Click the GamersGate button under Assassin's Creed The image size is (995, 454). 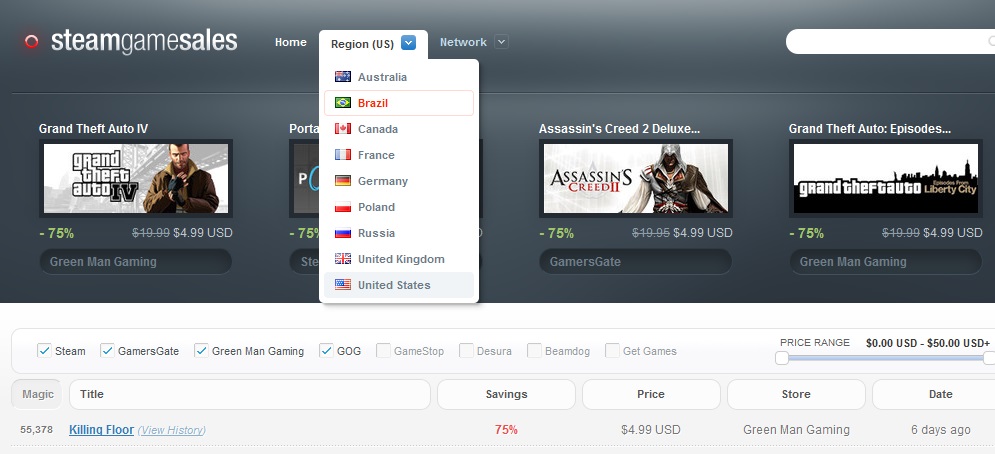click(635, 262)
